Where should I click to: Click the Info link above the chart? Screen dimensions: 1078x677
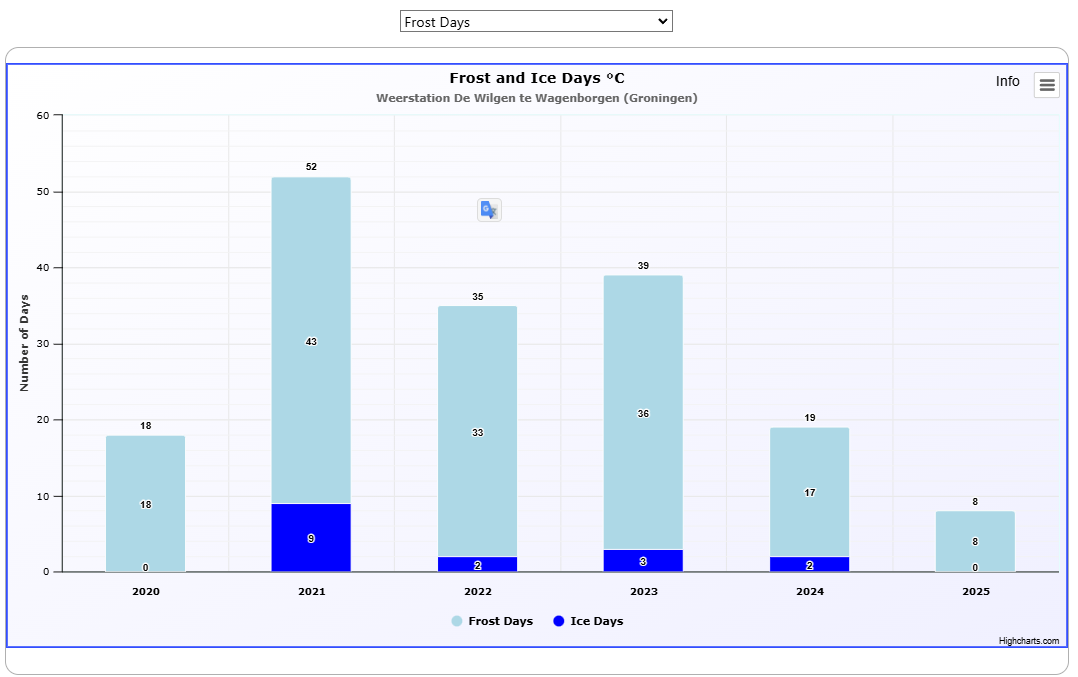(x=1007, y=81)
